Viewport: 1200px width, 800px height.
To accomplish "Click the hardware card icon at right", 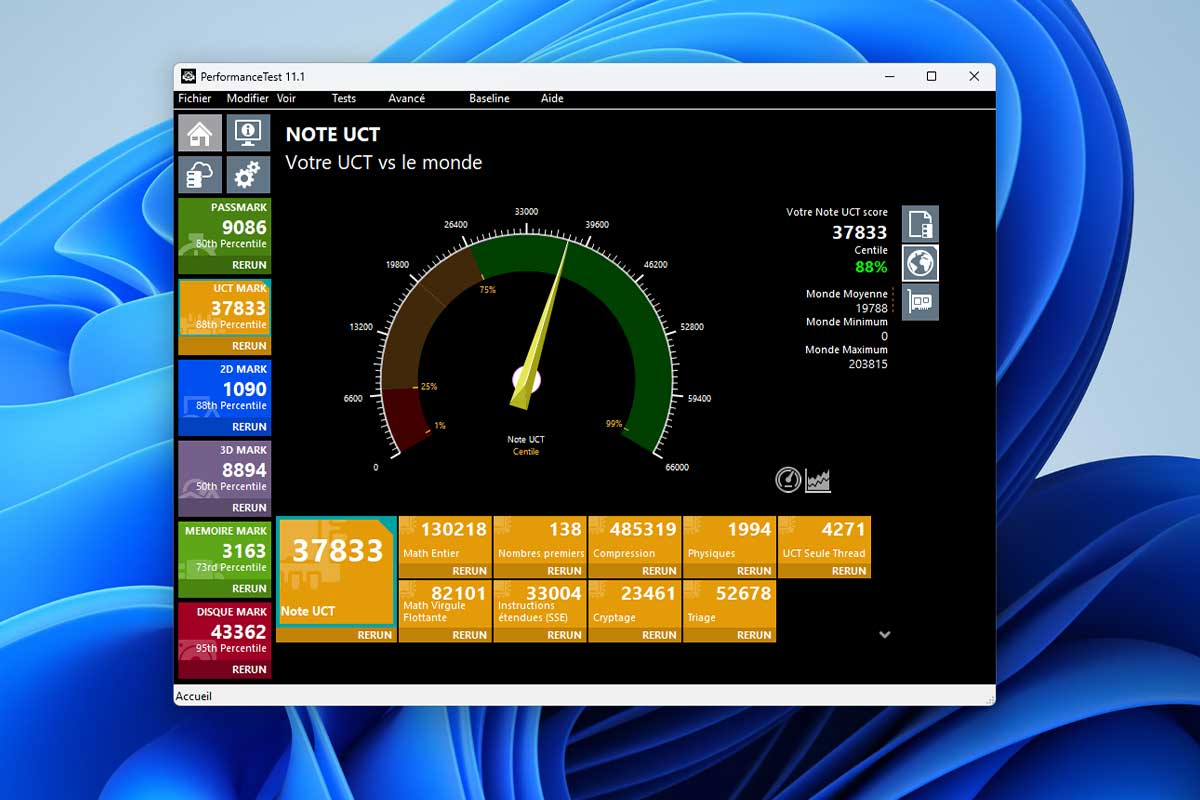I will pos(920,302).
